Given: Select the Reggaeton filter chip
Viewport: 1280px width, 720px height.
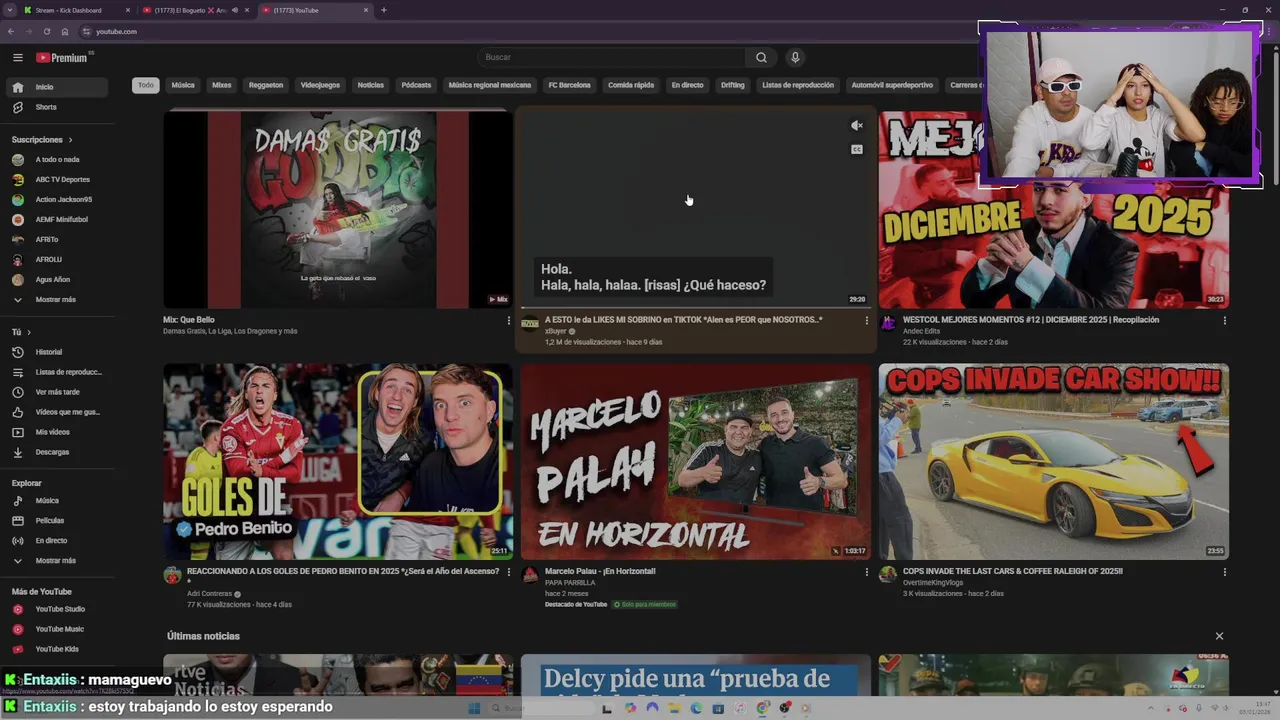Looking at the screenshot, I should 266,85.
